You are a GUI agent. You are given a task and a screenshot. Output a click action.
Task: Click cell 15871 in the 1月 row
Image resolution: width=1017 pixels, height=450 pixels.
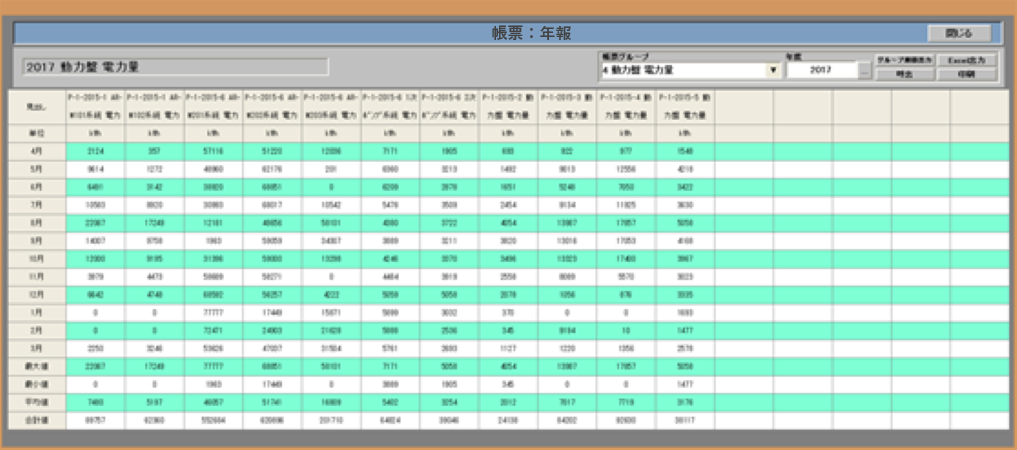[331, 313]
